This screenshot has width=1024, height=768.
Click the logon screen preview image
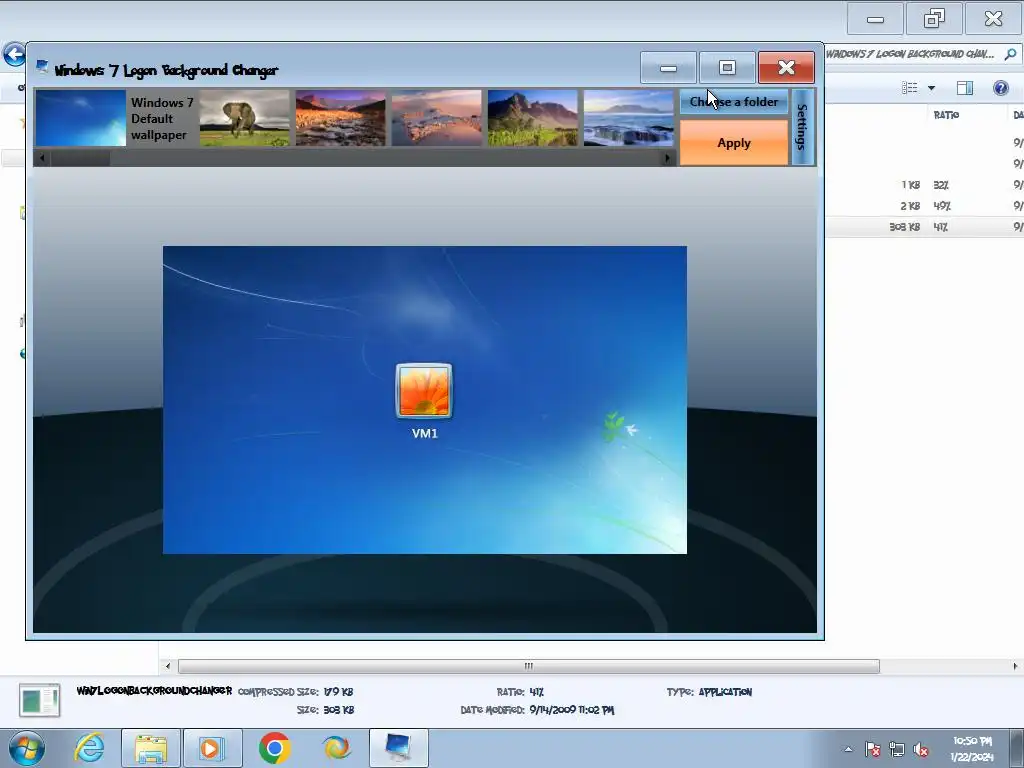424,400
